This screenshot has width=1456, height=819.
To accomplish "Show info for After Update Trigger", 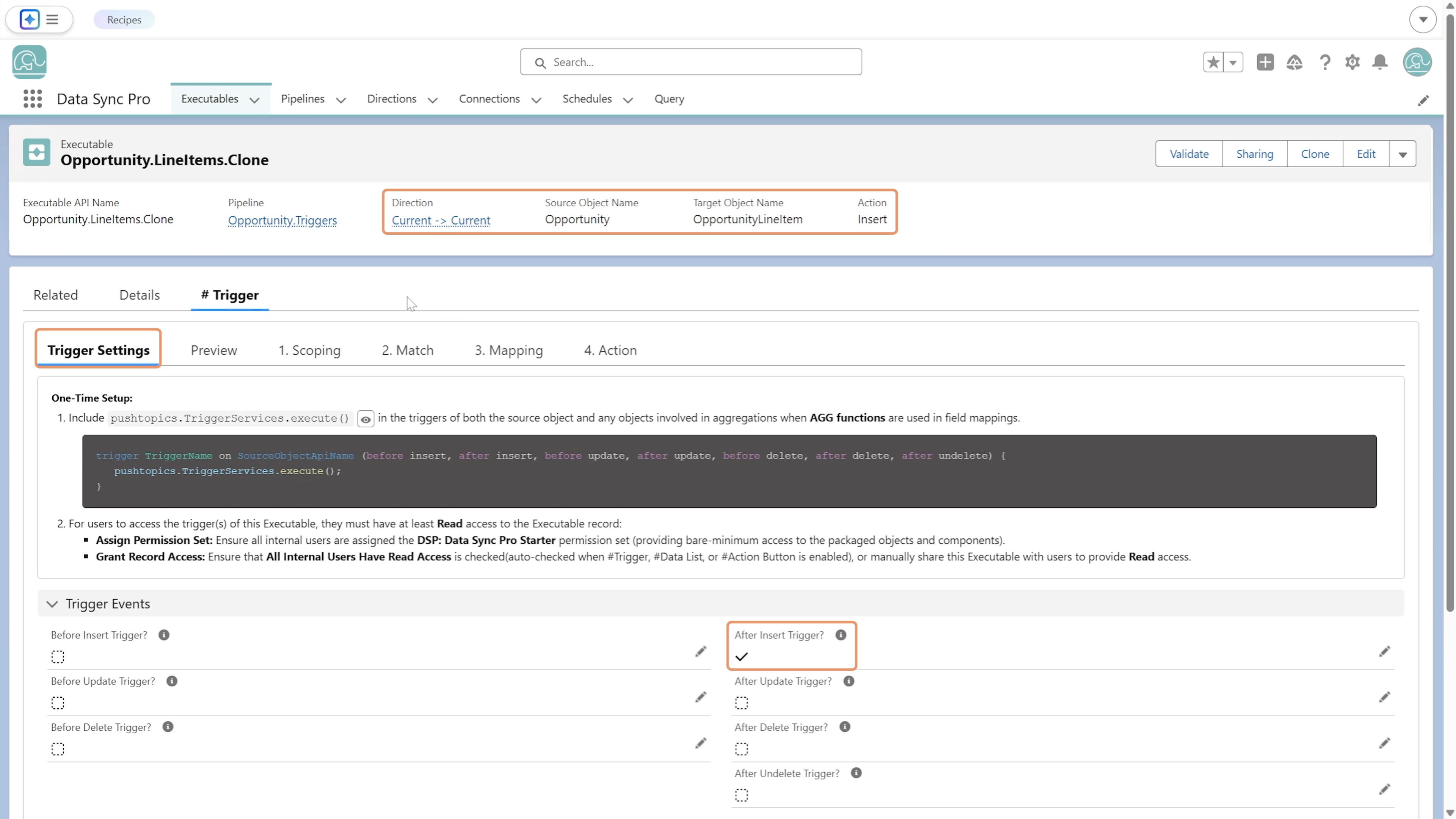I will tap(849, 681).
